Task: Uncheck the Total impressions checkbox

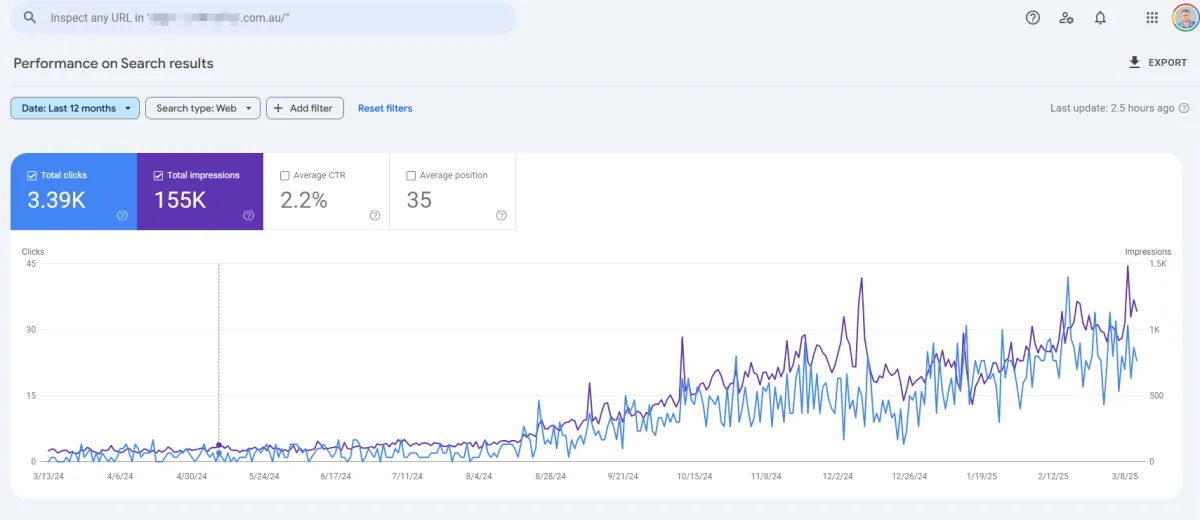Action: 158,176
